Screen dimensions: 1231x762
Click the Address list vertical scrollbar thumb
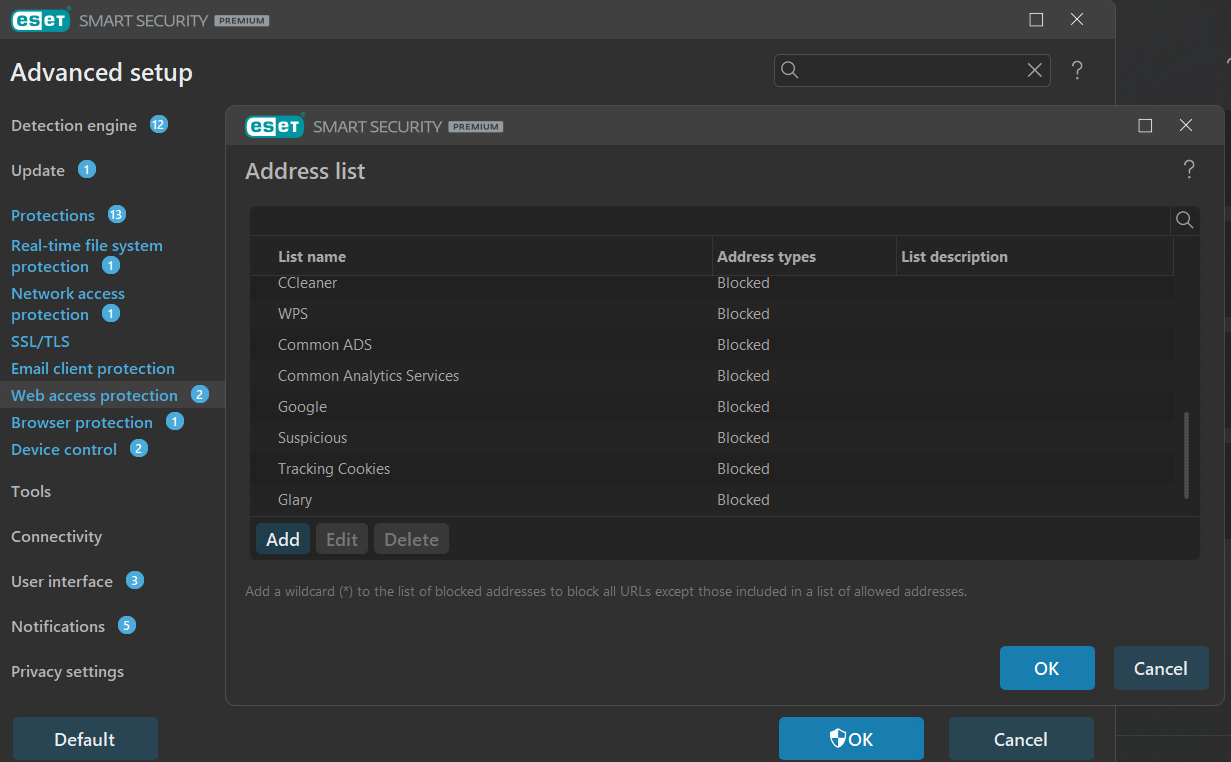tap(1186, 455)
